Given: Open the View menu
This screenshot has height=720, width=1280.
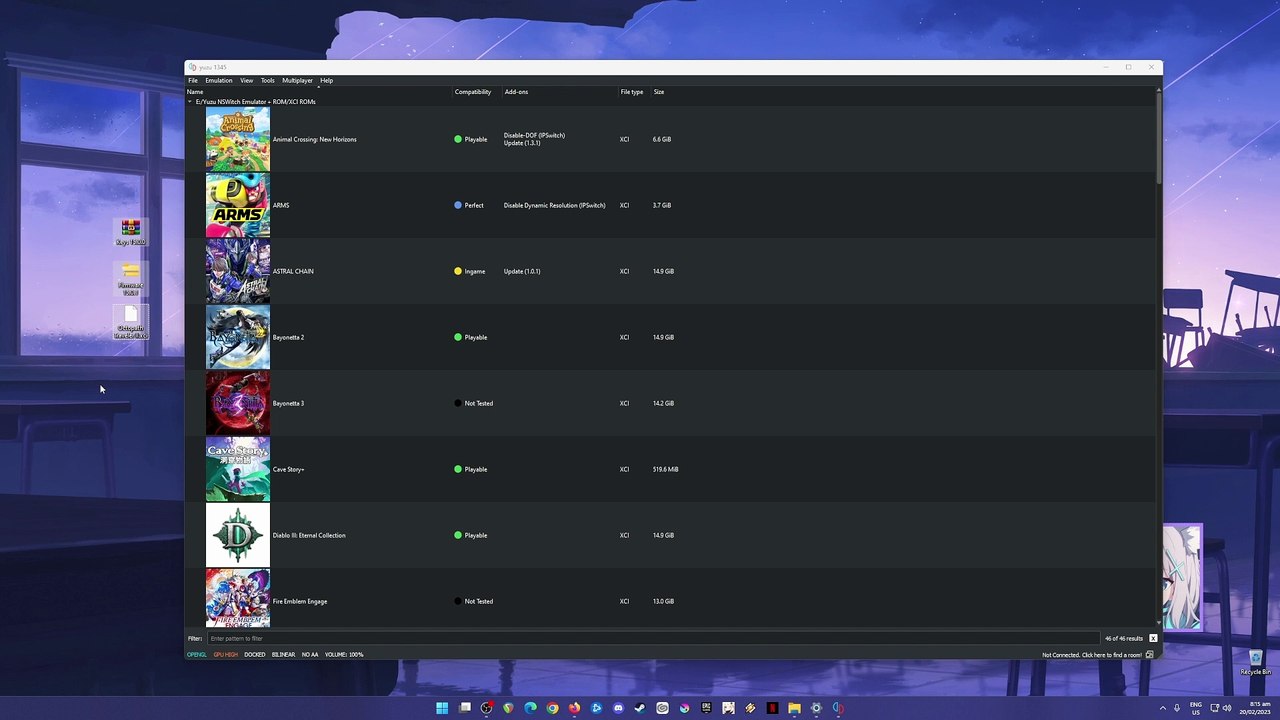Looking at the screenshot, I should click(246, 80).
